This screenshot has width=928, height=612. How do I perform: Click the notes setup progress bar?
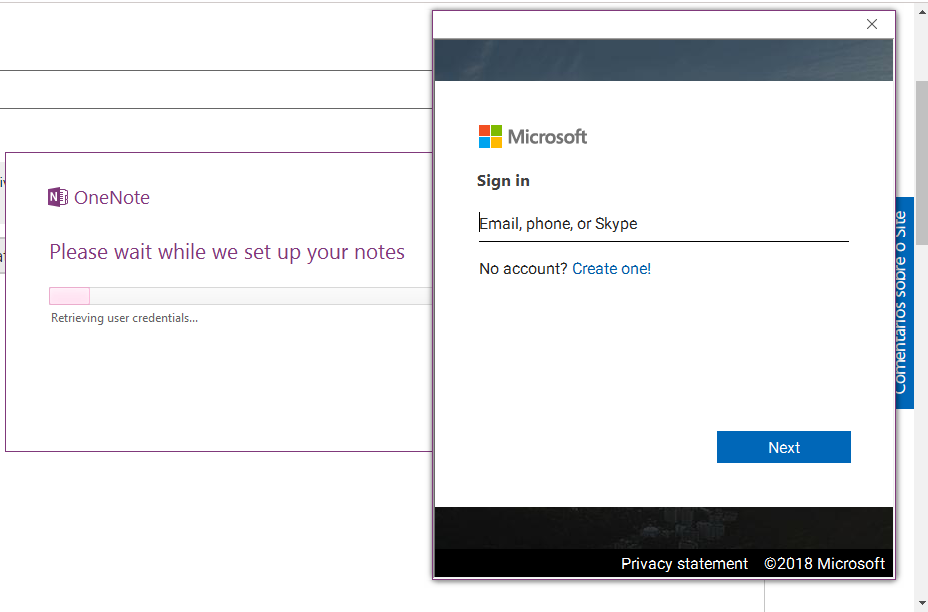click(240, 296)
